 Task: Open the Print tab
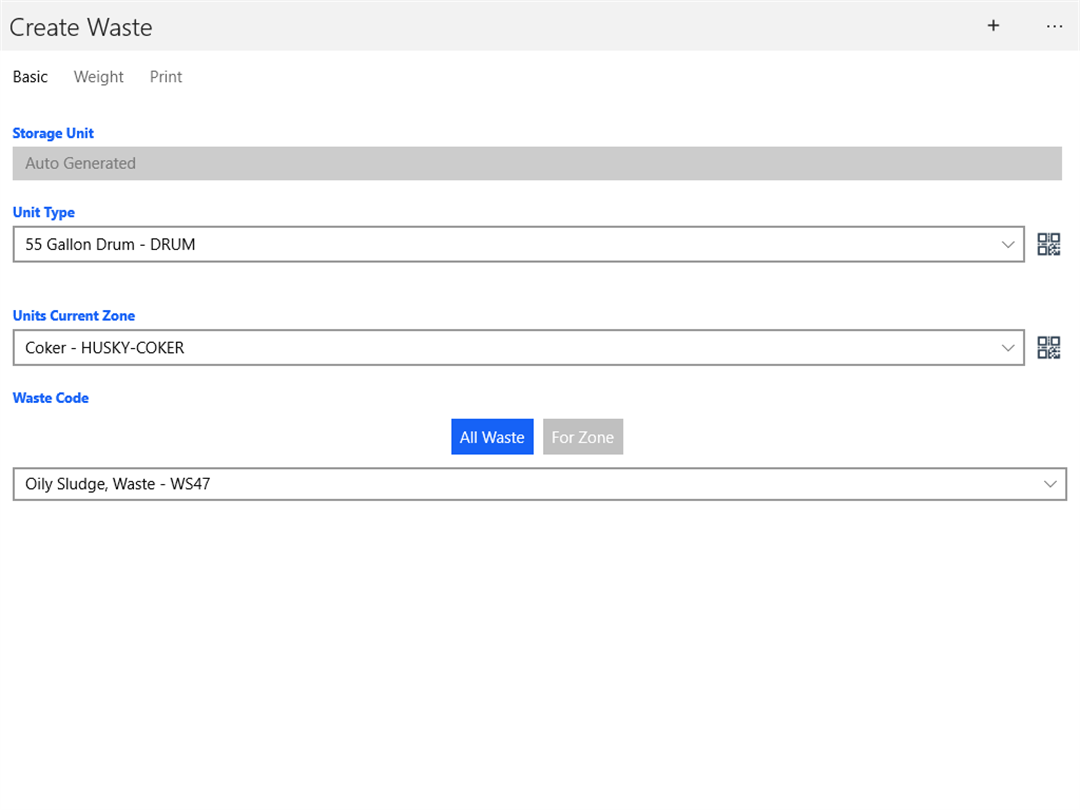click(x=166, y=77)
